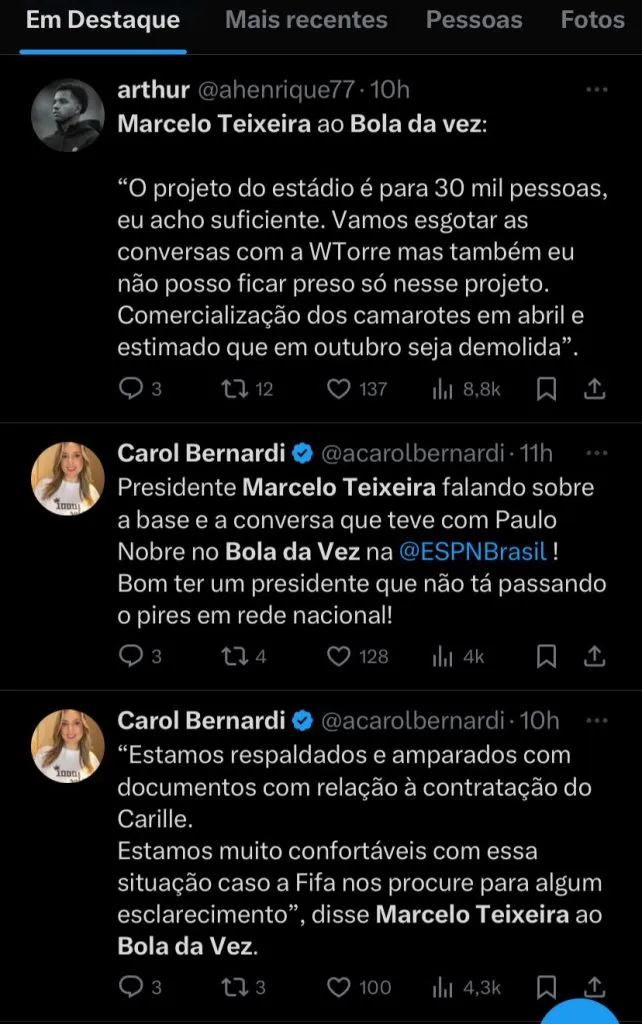Switch to the Mais recentes tab
The width and height of the screenshot is (642, 1024).
coord(306,20)
